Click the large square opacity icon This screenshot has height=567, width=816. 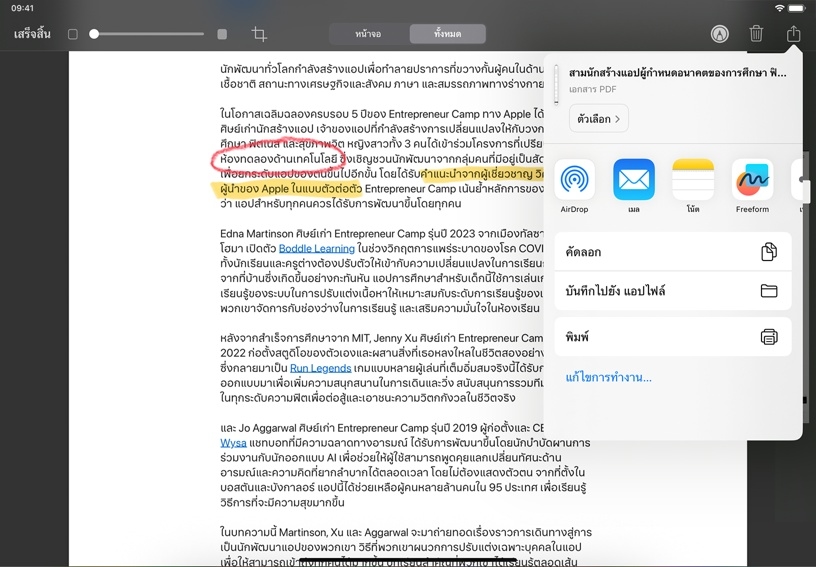[x=222, y=34]
